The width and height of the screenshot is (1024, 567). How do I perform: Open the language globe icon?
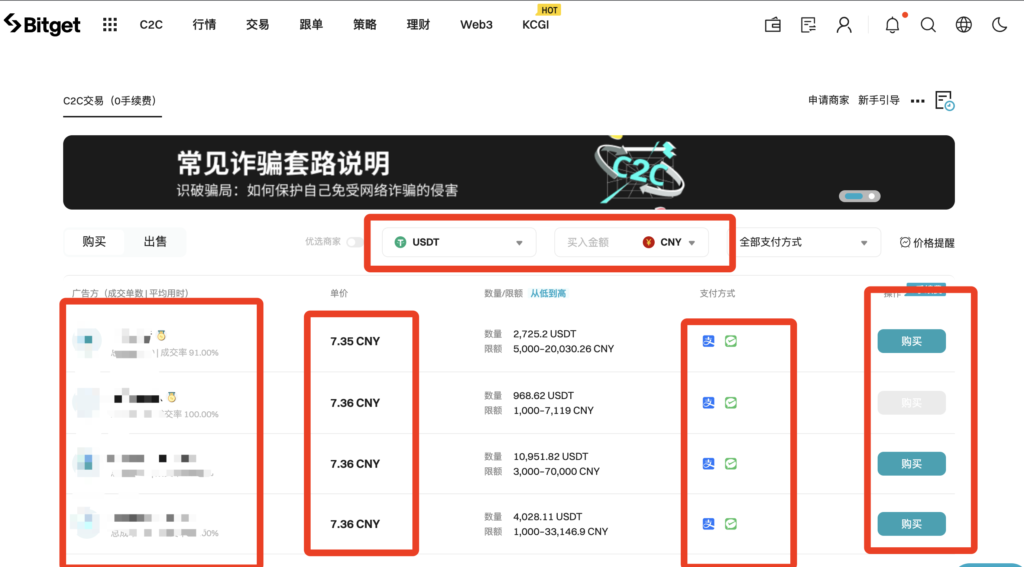[964, 25]
